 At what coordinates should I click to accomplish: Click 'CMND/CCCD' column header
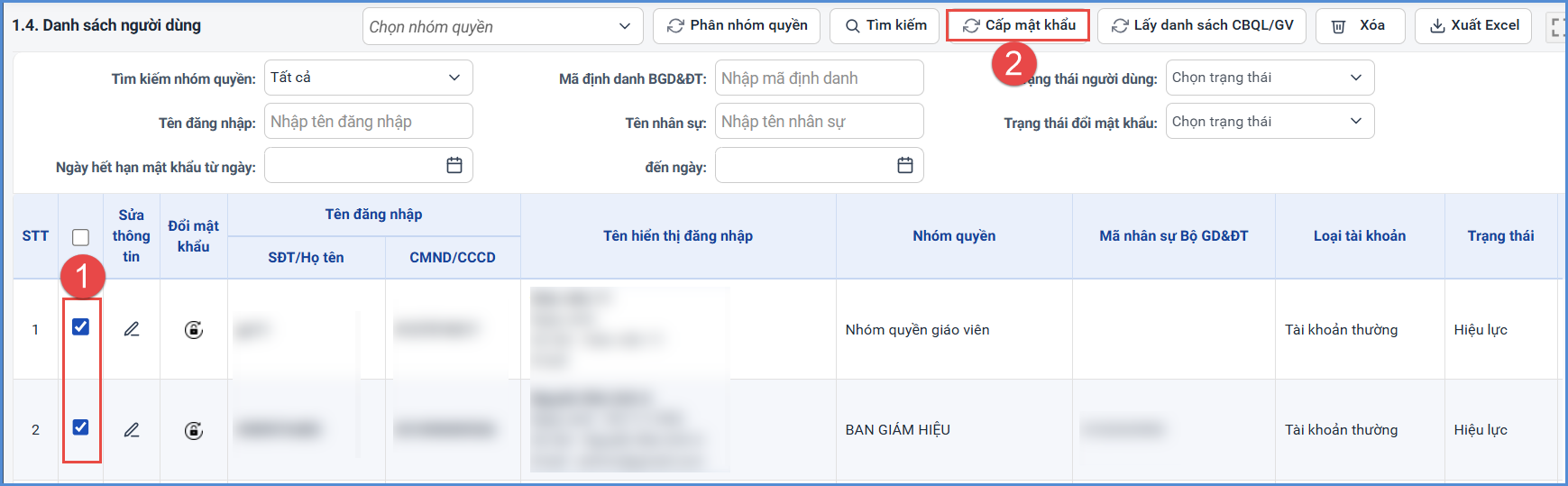click(x=453, y=258)
